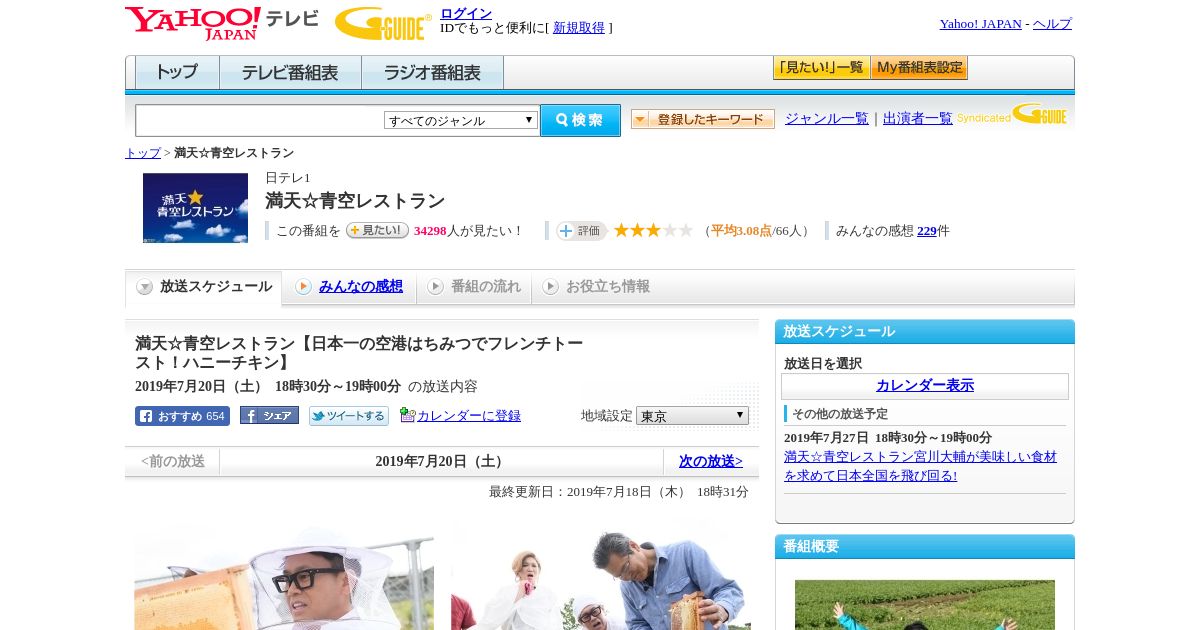This screenshot has width=1200, height=630.
Task: Click the Syndicated G-GUIDE logo
Action: pyautogui.click(x=1012, y=114)
